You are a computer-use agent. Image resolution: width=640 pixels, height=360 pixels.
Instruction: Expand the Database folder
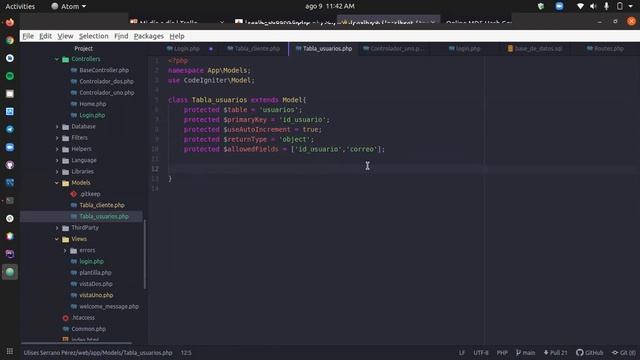[57, 127]
